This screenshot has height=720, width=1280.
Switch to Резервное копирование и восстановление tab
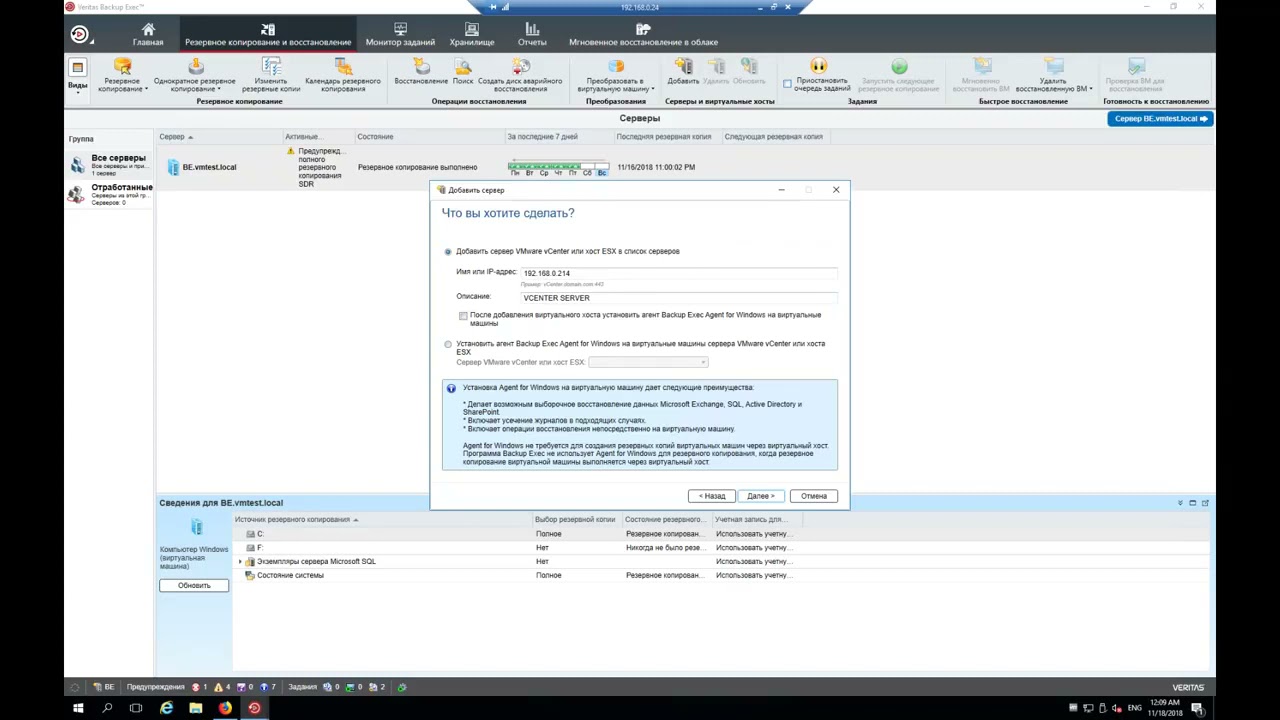click(x=268, y=35)
